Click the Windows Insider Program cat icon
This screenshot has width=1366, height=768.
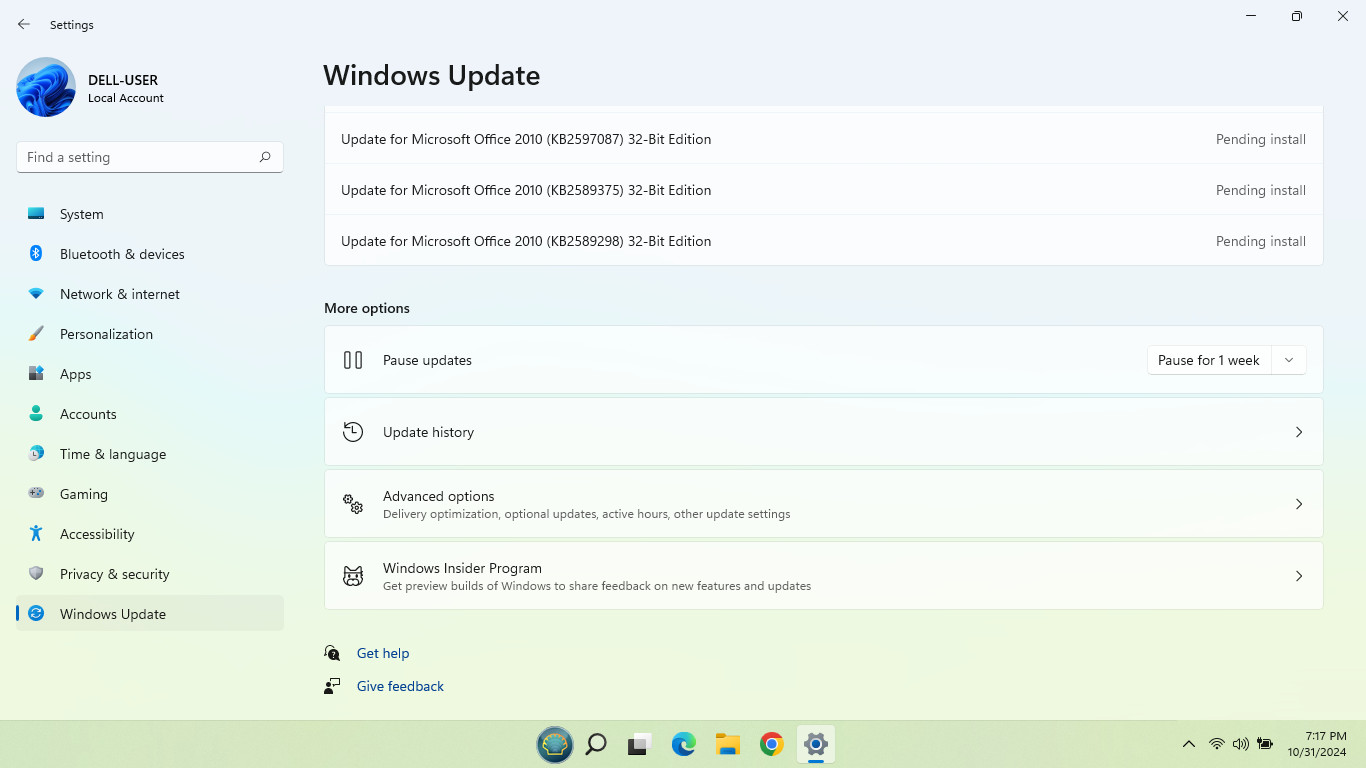coord(353,576)
